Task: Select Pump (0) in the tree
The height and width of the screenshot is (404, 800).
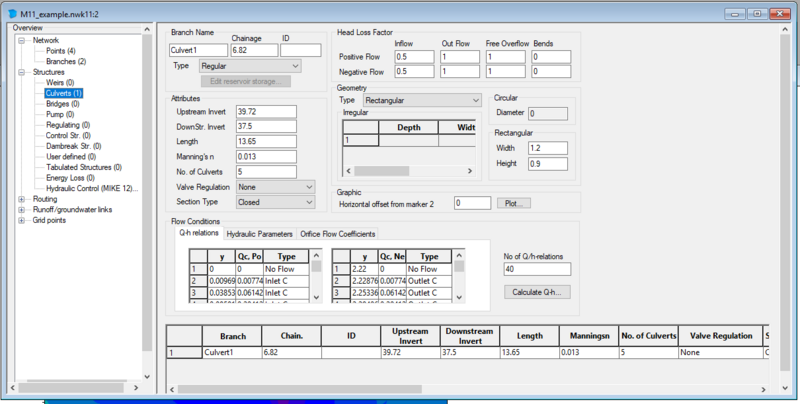Action: point(60,114)
